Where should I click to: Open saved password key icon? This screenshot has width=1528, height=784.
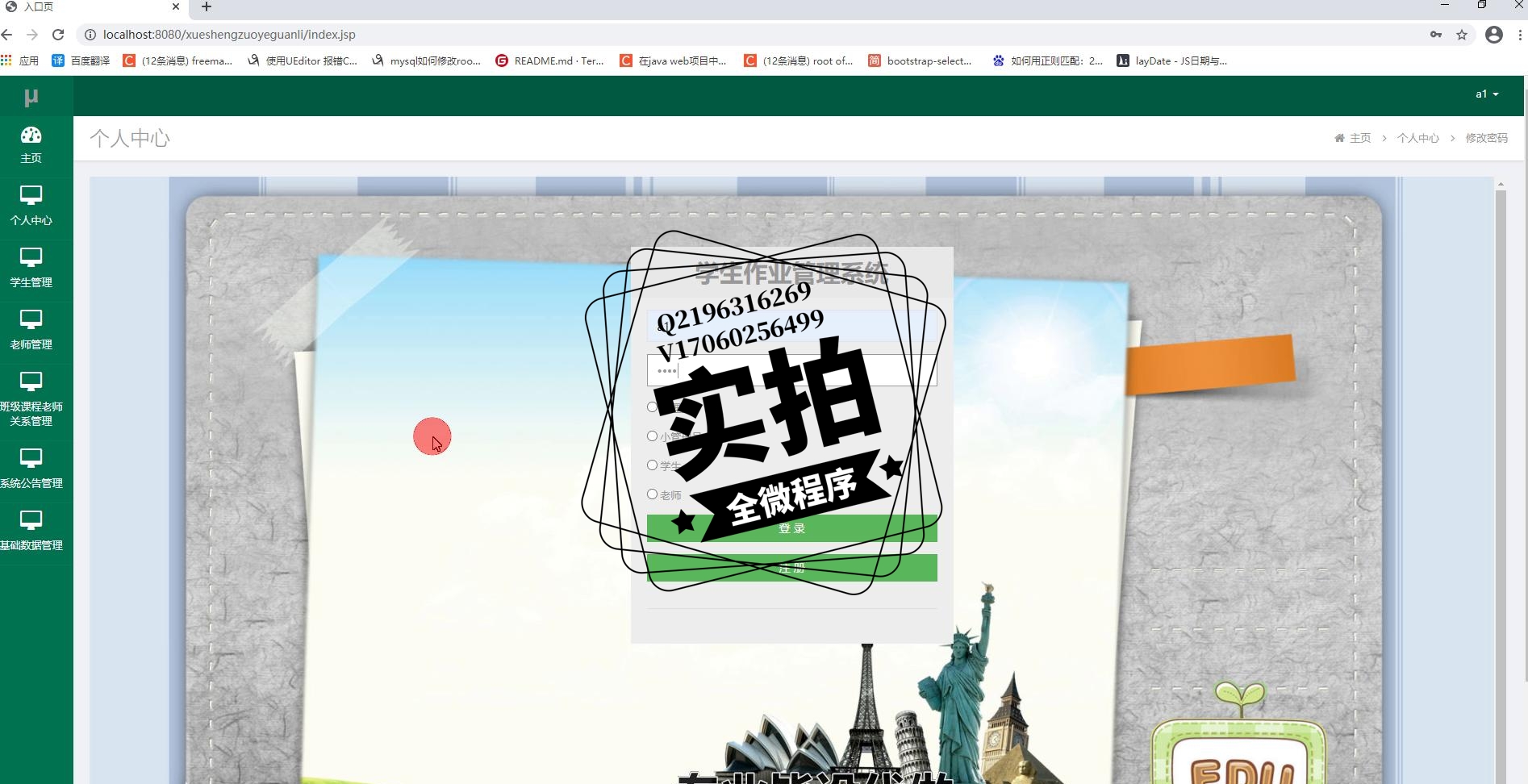(x=1436, y=35)
